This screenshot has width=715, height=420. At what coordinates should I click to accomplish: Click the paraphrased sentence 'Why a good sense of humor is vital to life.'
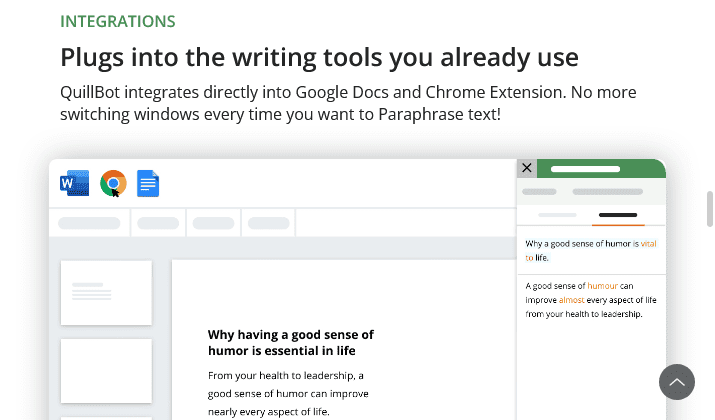click(591, 250)
